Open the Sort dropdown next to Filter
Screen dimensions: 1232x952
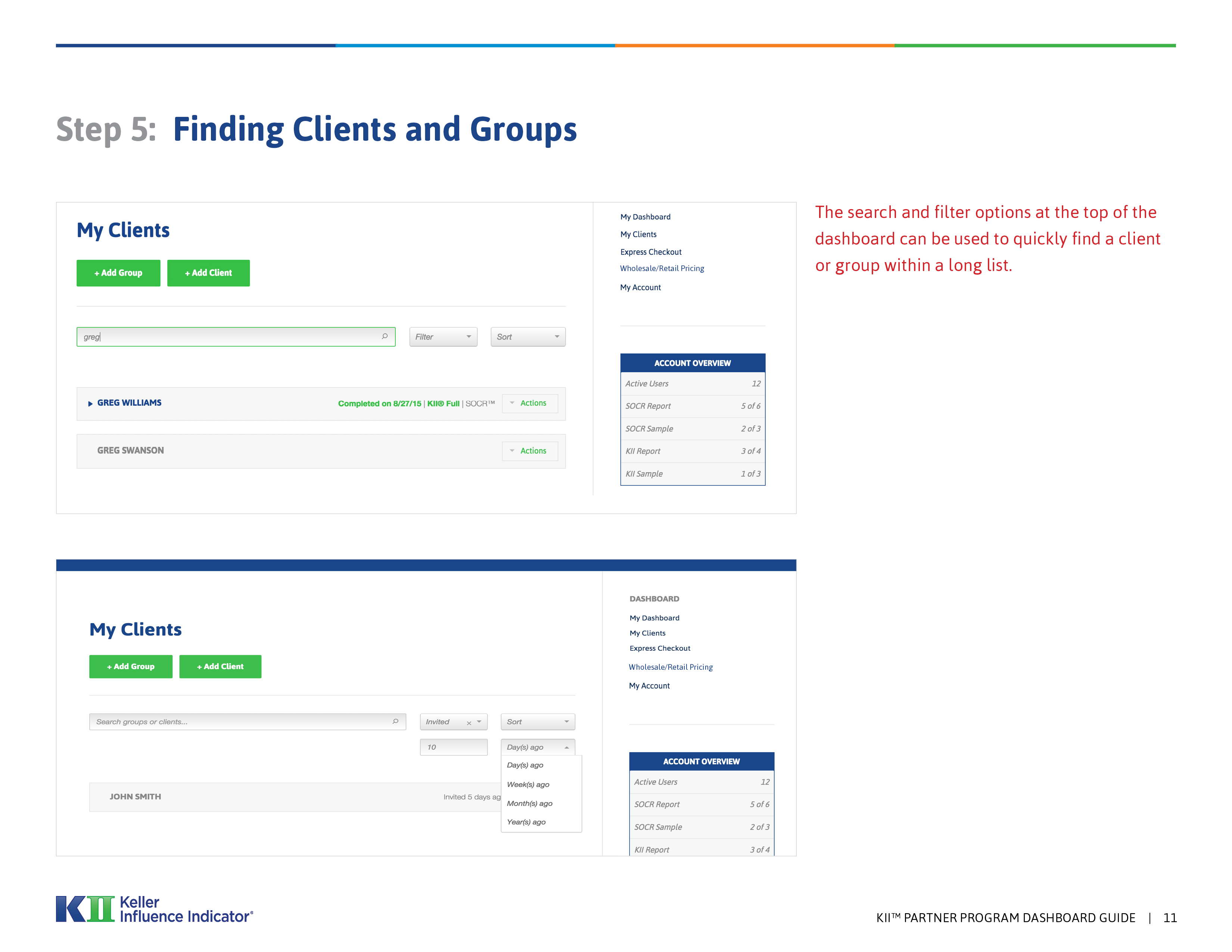pos(528,337)
